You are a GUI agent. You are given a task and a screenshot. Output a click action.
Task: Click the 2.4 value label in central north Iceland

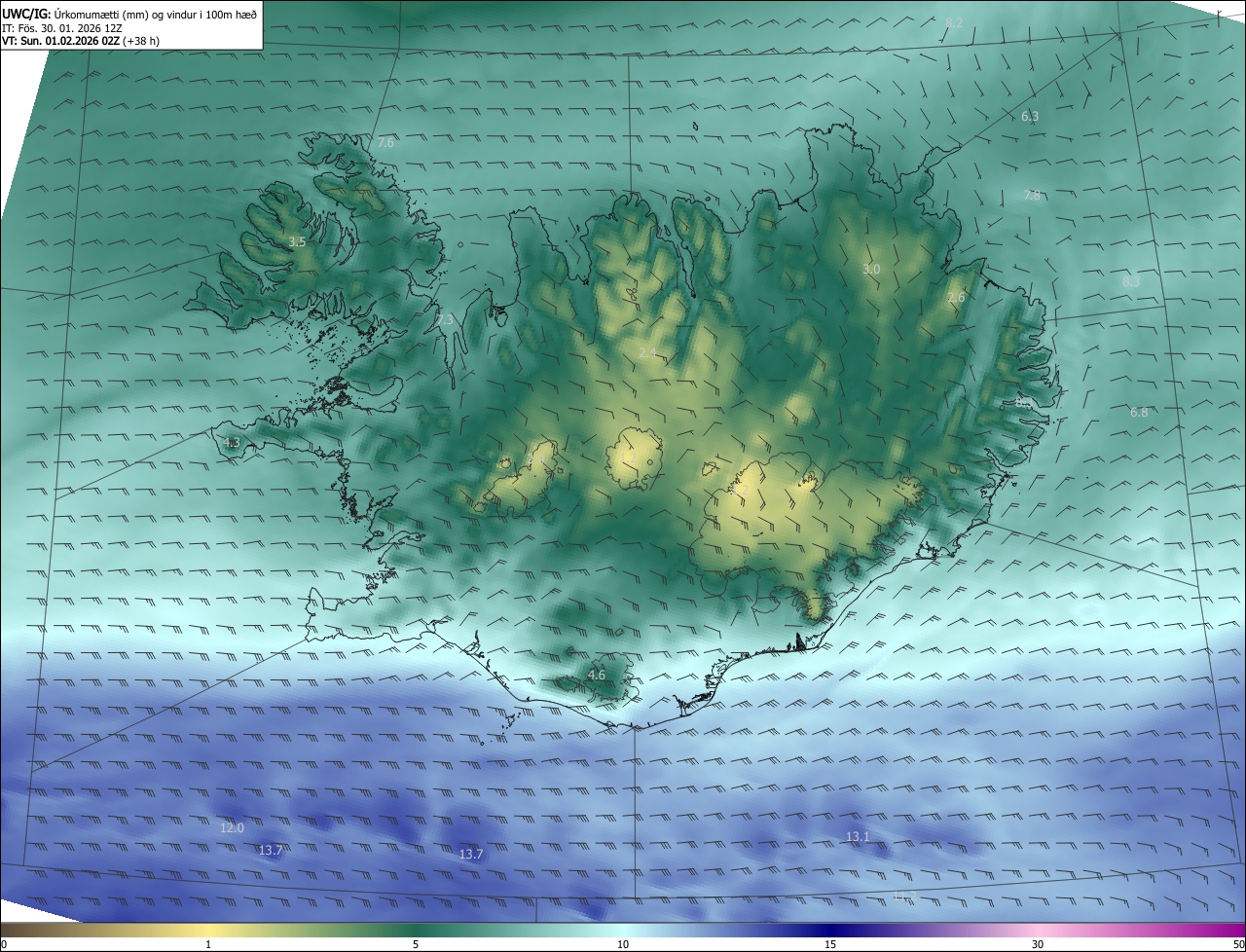tap(647, 352)
